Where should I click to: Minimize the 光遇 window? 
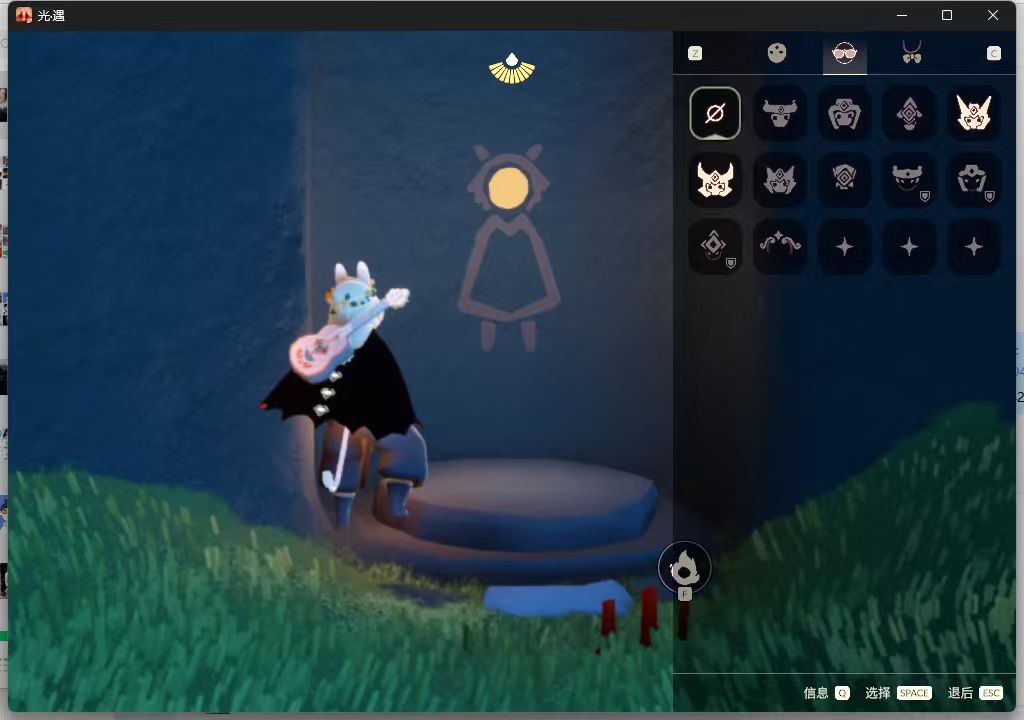point(902,15)
